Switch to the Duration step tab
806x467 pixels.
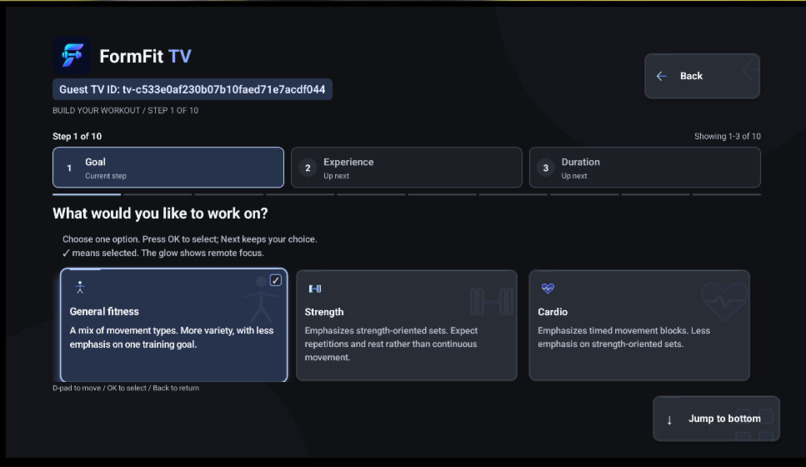[x=645, y=167]
